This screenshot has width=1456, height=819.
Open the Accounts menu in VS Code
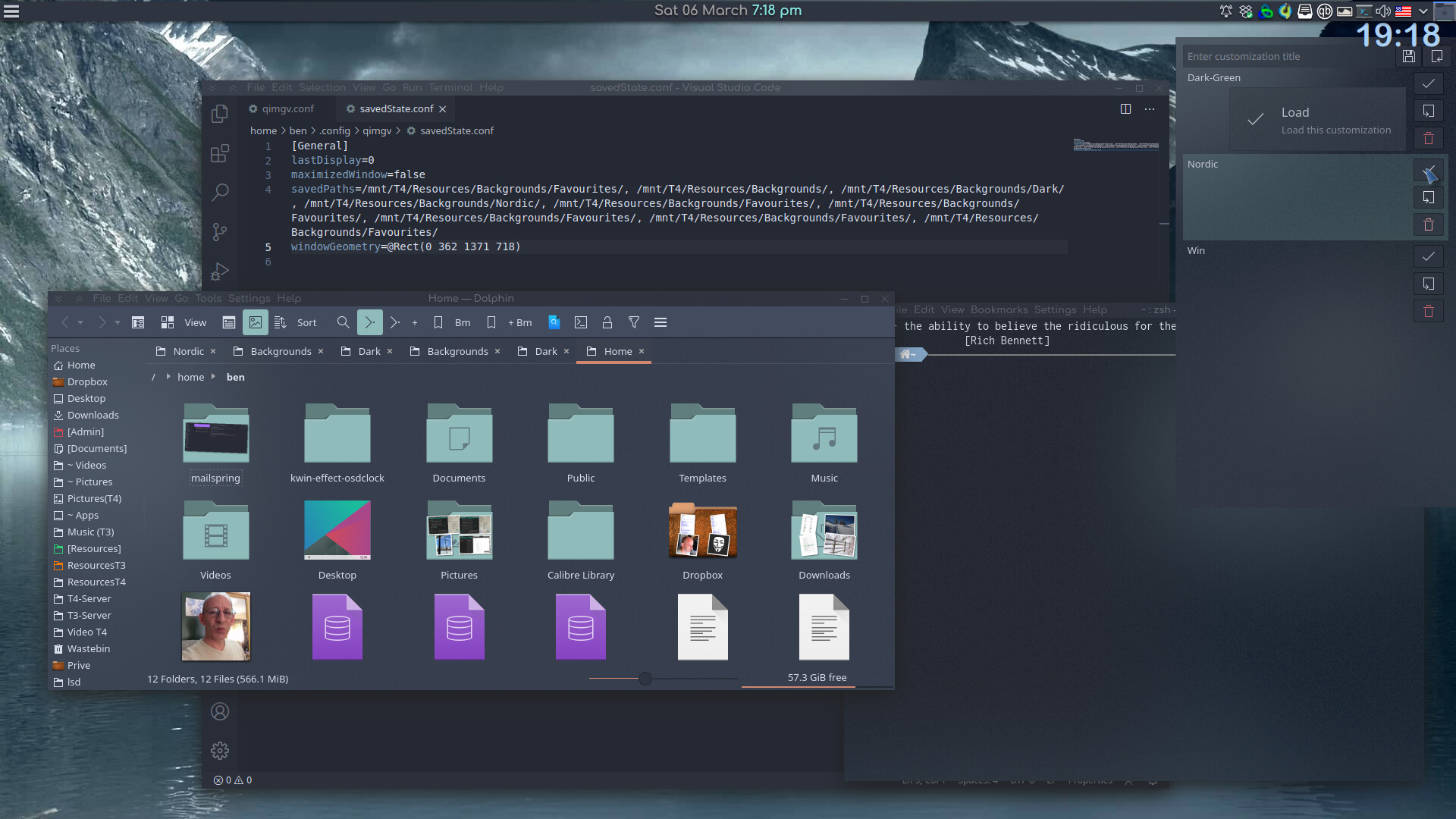[220, 711]
